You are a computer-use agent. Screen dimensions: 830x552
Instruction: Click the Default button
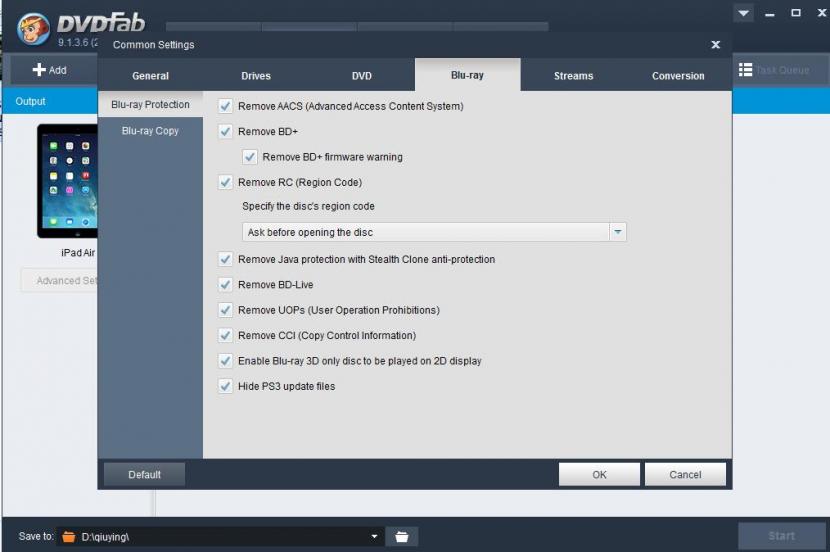coord(144,475)
